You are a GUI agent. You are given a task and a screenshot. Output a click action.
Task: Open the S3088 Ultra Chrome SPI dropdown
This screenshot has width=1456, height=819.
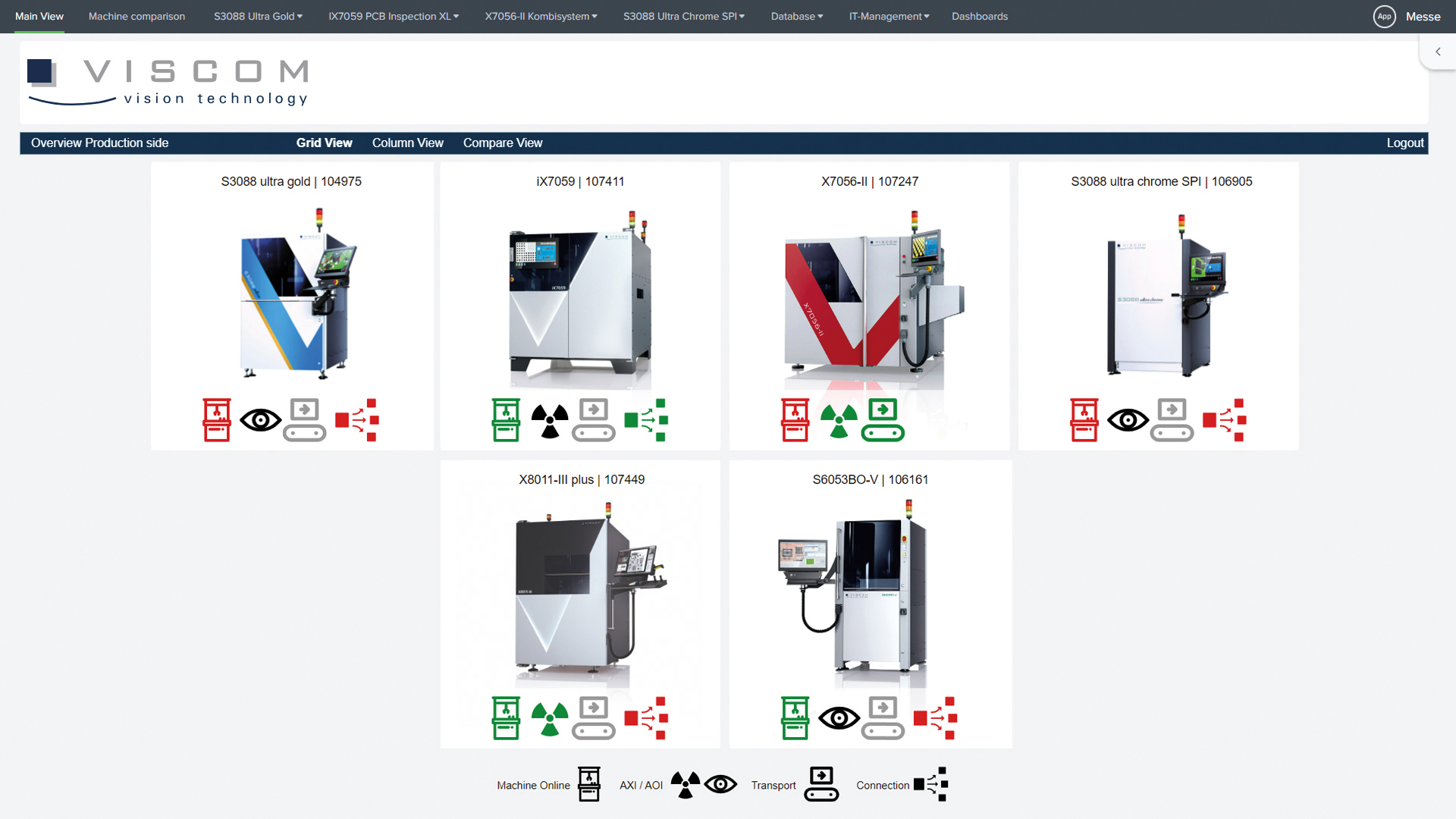684,16
